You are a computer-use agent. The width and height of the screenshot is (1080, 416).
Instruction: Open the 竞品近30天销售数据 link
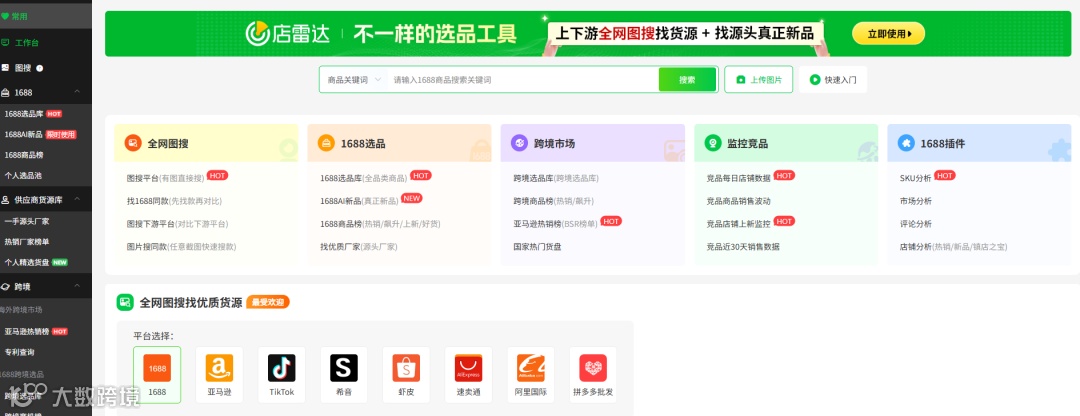[x=743, y=247]
